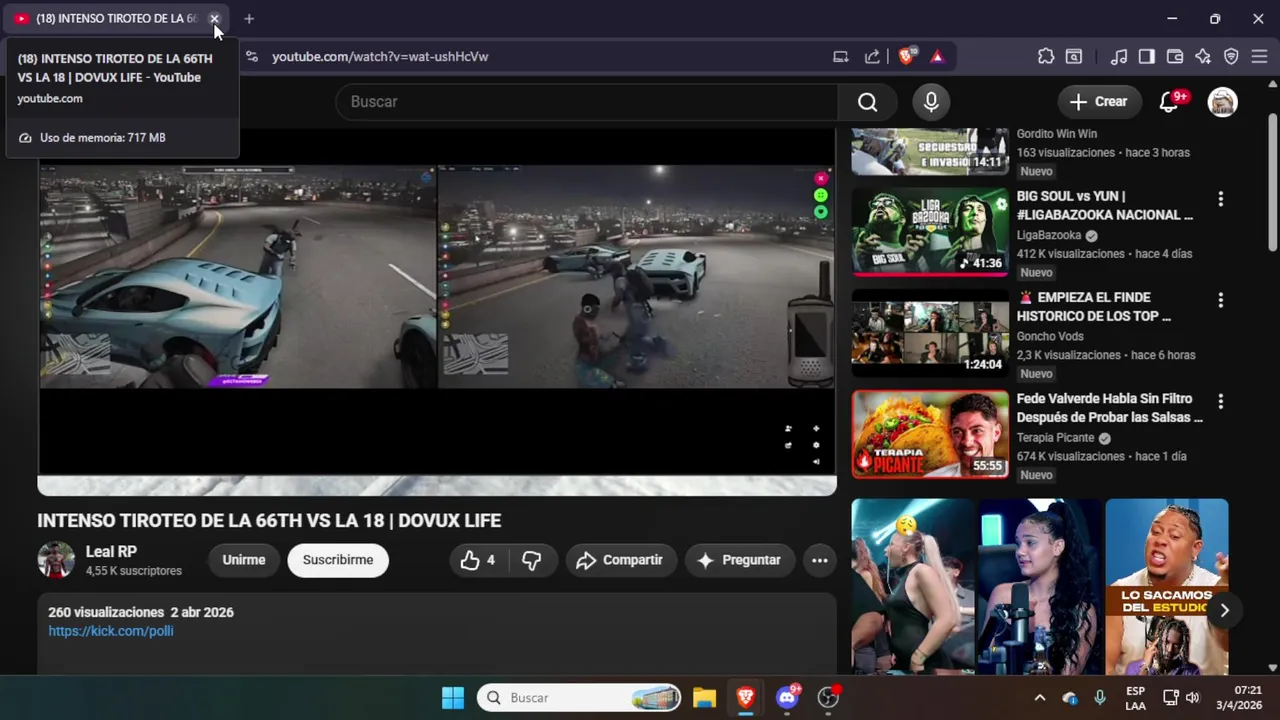
Task: Open 'Fede Valverde Habla Sin Filtro' title
Action: pyautogui.click(x=1109, y=408)
